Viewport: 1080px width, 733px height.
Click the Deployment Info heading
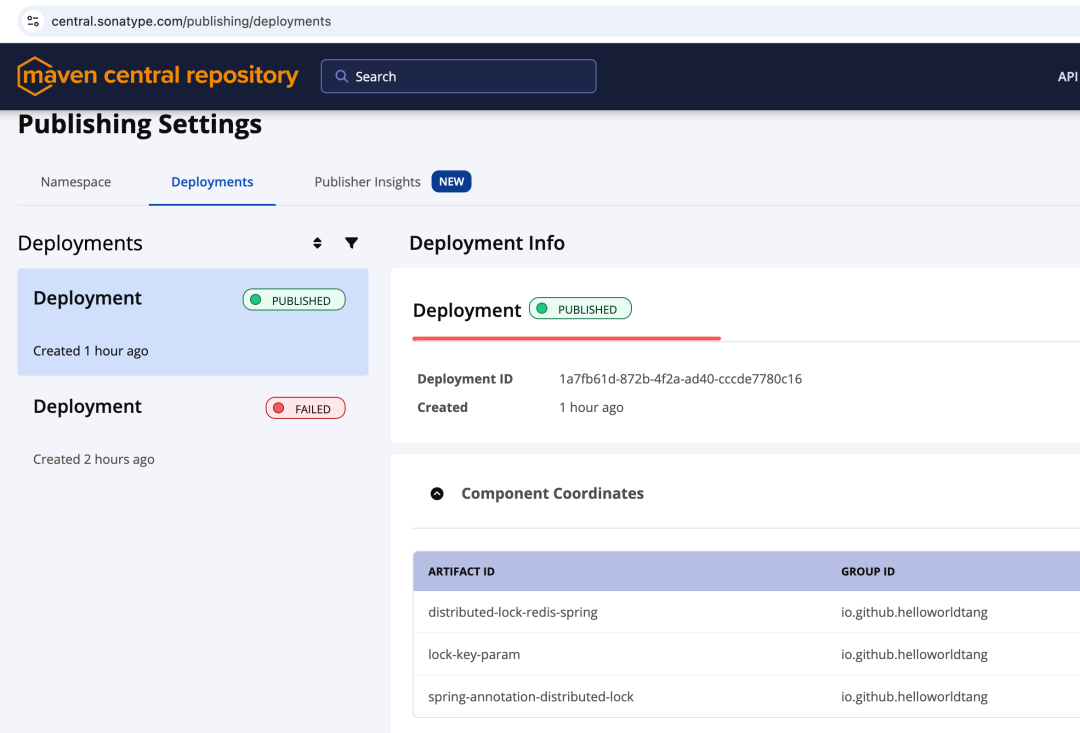tap(487, 243)
